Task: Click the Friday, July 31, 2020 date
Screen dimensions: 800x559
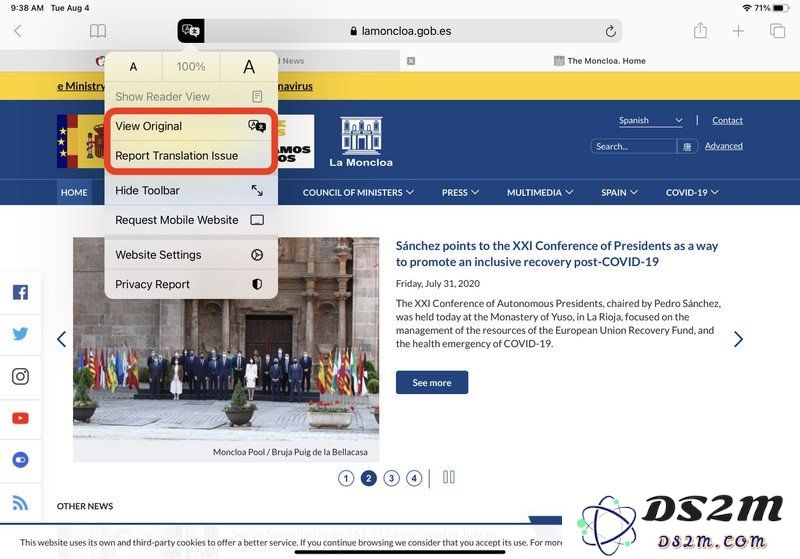Action: tap(438, 284)
